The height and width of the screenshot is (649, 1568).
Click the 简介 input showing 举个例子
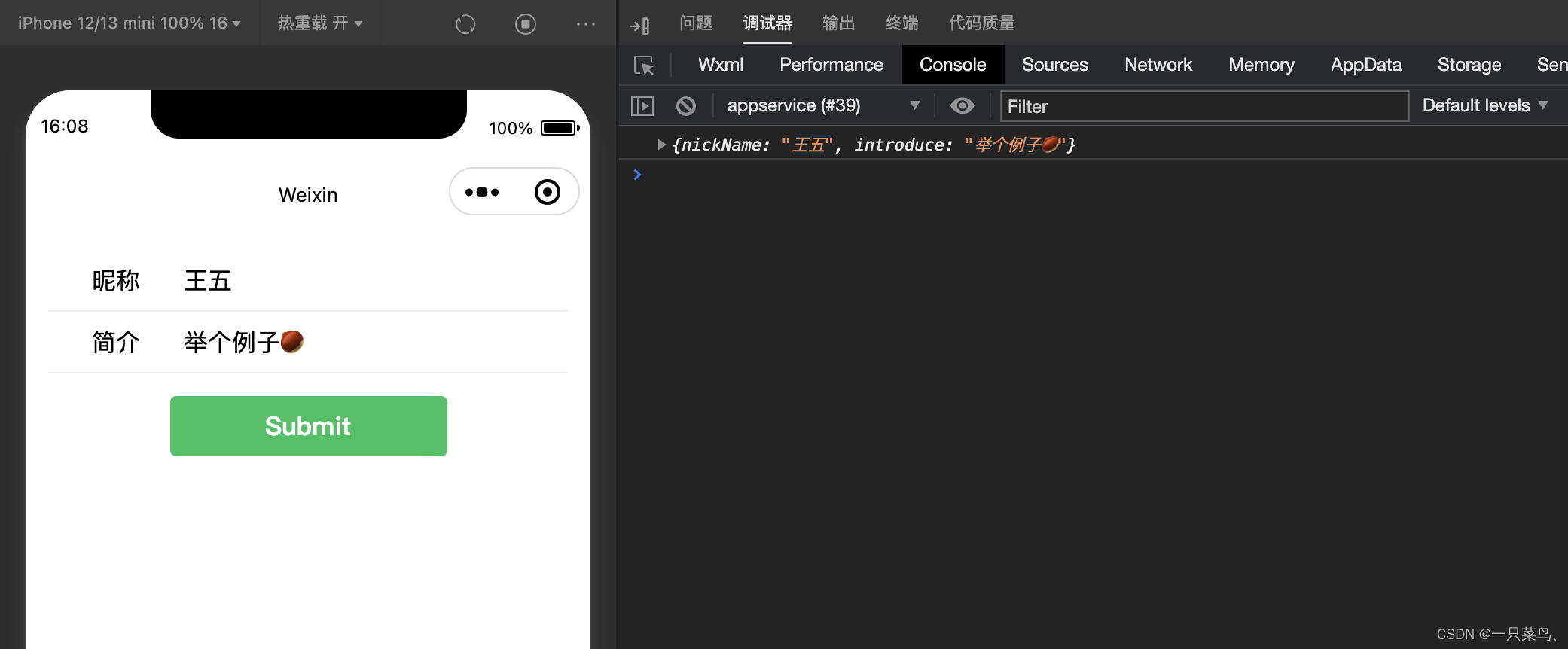pos(375,343)
